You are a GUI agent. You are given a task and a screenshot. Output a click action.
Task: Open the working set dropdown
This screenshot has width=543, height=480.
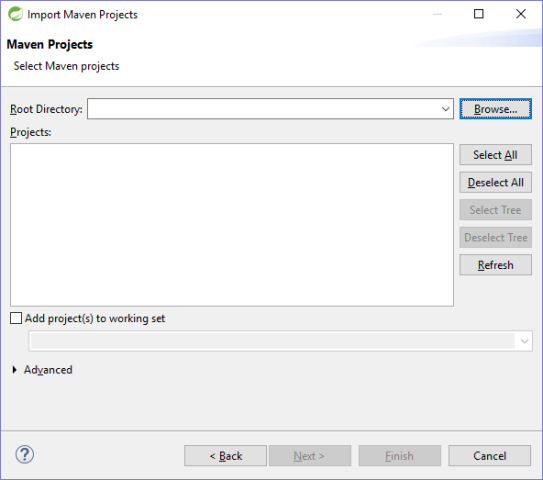[524, 341]
